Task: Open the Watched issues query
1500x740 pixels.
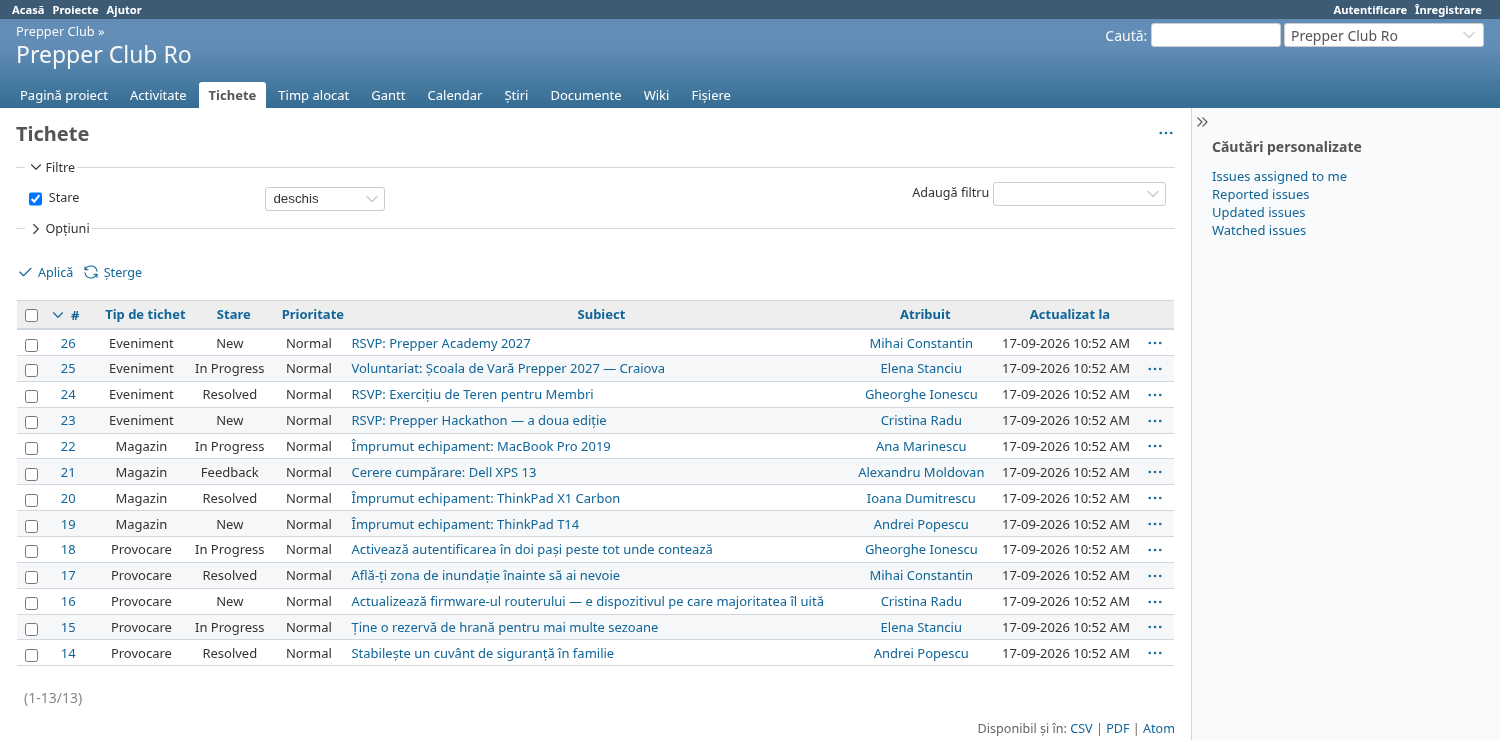Action: click(x=1259, y=231)
